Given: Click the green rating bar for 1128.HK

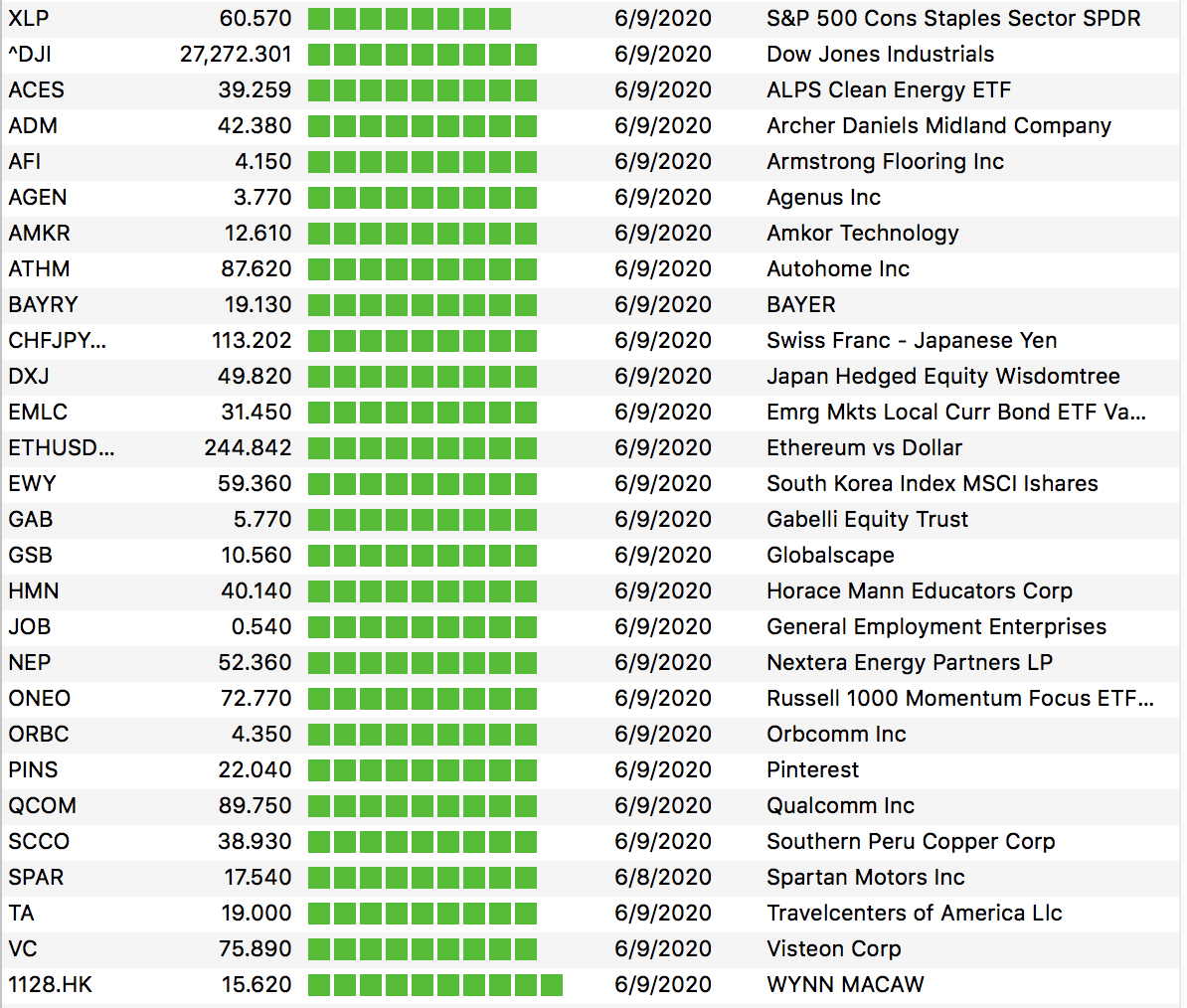Looking at the screenshot, I should (435, 985).
